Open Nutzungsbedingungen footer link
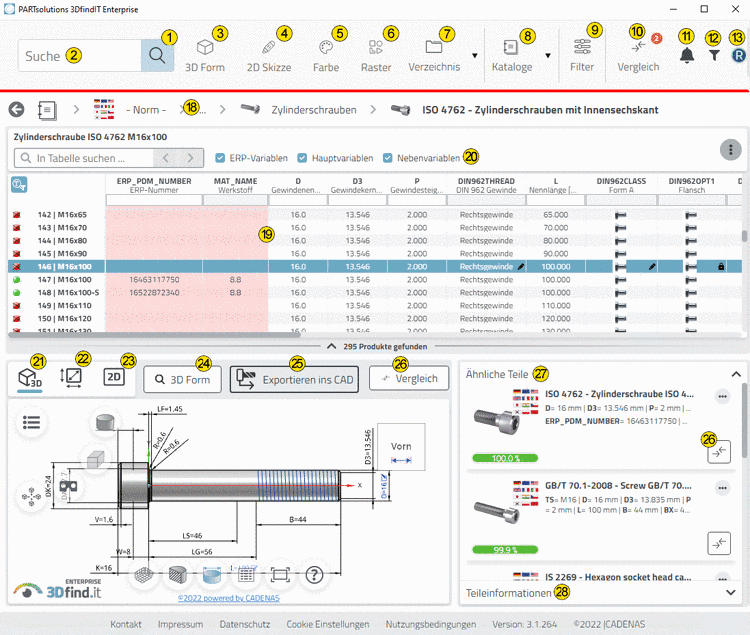 coord(430,624)
